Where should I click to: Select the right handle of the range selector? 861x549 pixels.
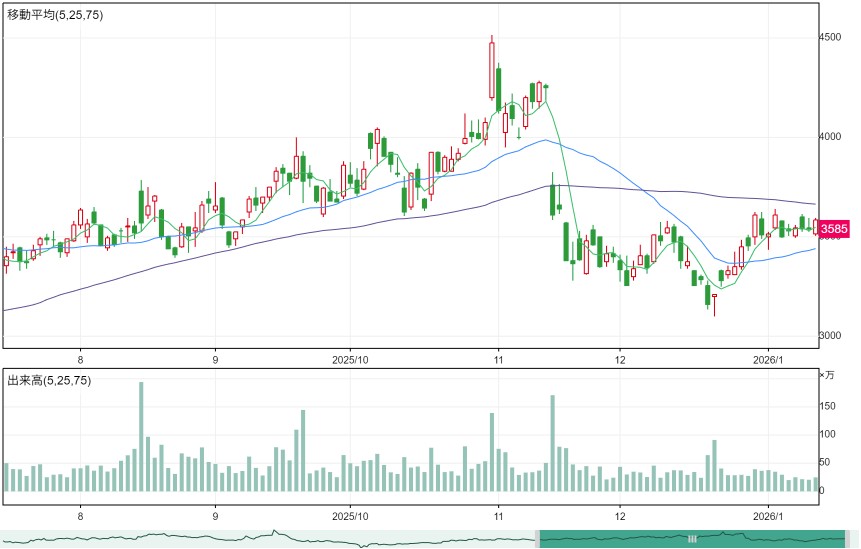point(848,539)
